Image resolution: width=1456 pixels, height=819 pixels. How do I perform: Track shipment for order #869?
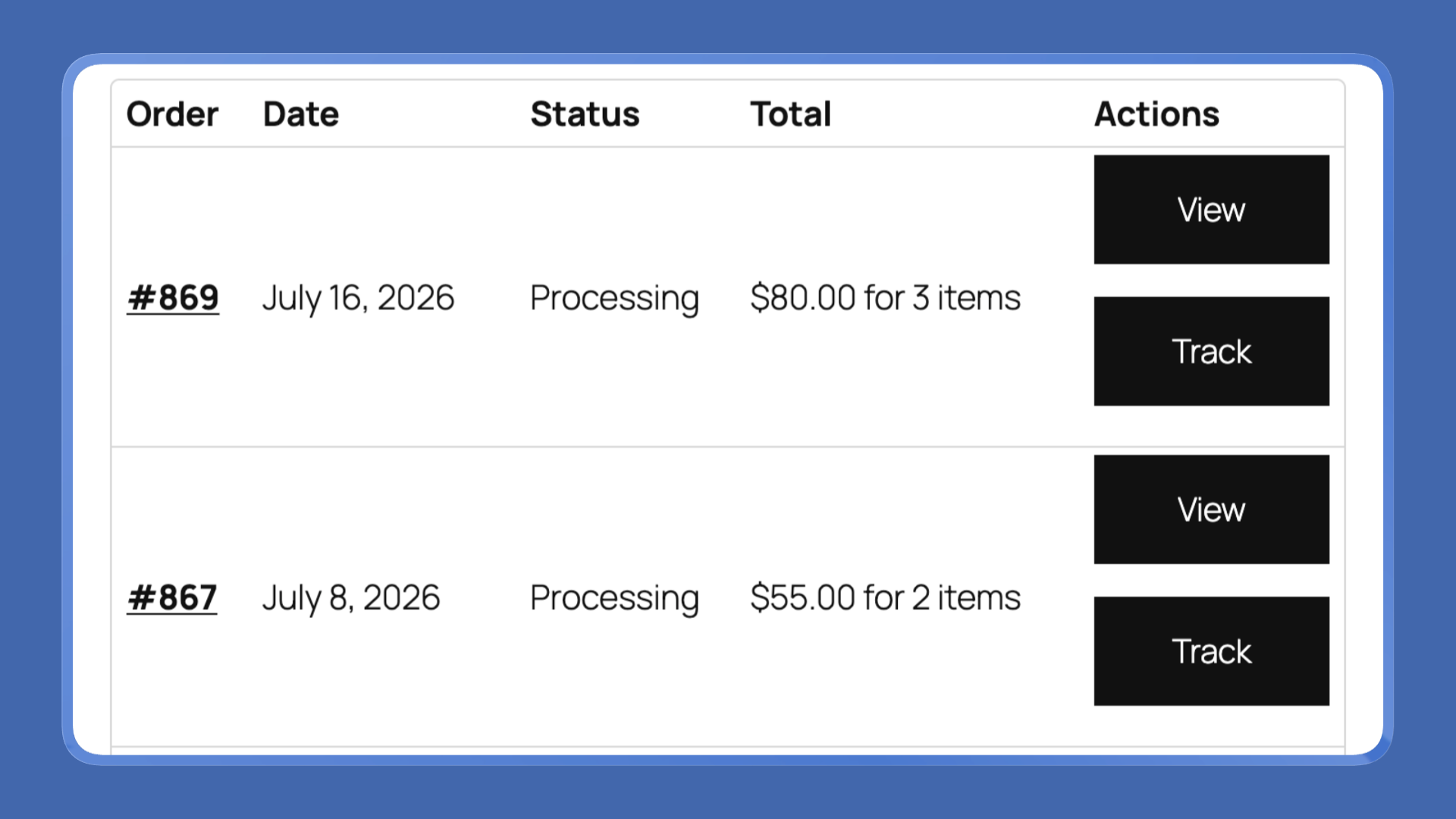1211,351
